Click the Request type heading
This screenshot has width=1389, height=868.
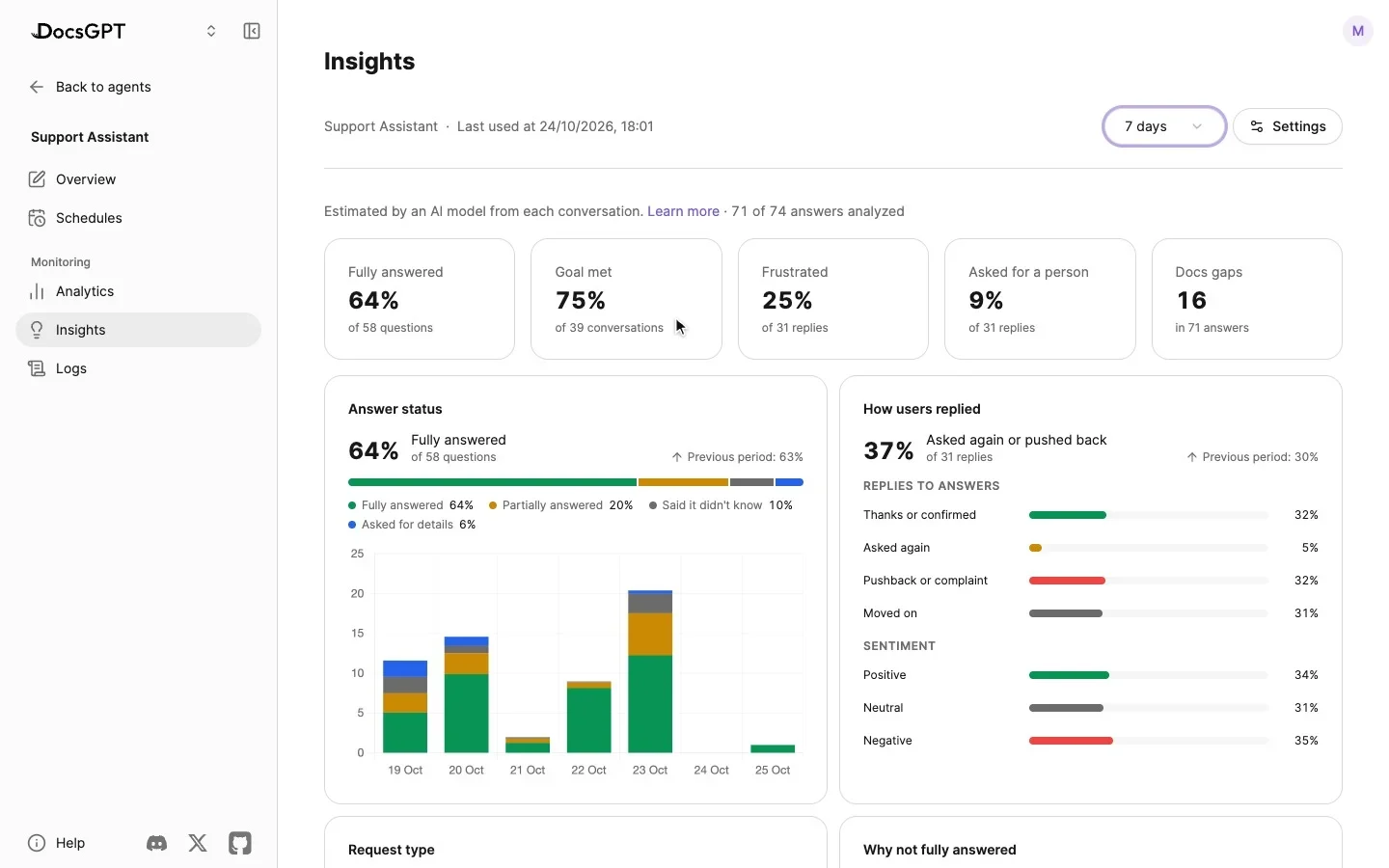pos(392,850)
